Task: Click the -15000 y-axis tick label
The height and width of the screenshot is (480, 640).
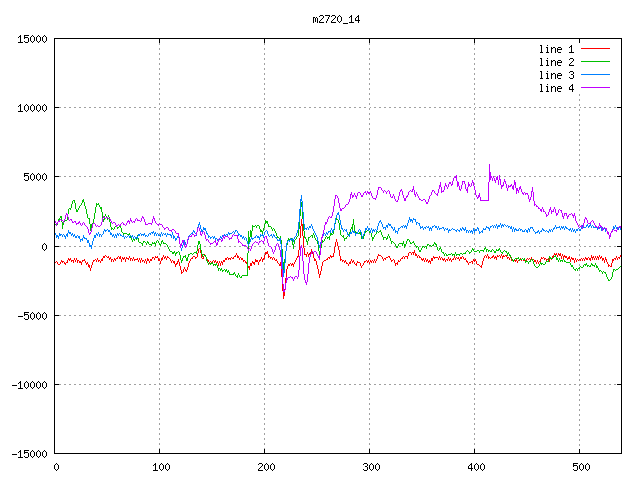Action: [x=29, y=453]
